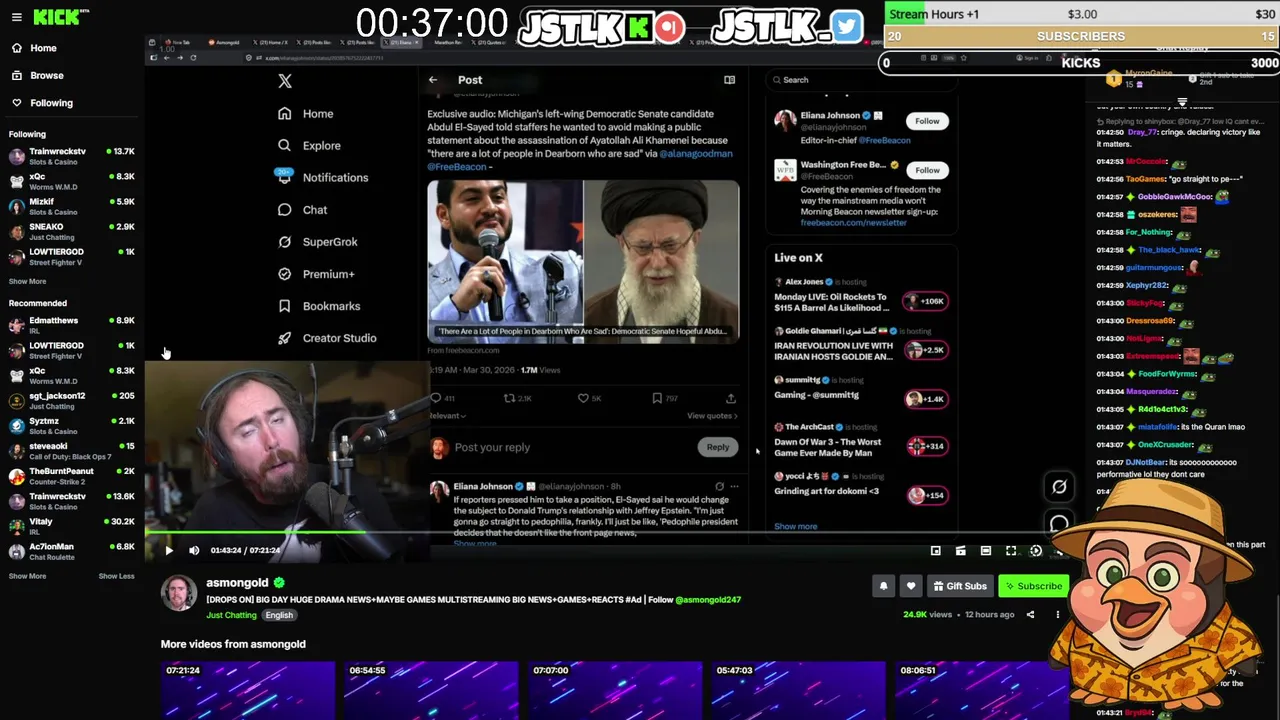Click X Search field in stream
Image resolution: width=1280 pixels, height=720 pixels.
point(860,80)
